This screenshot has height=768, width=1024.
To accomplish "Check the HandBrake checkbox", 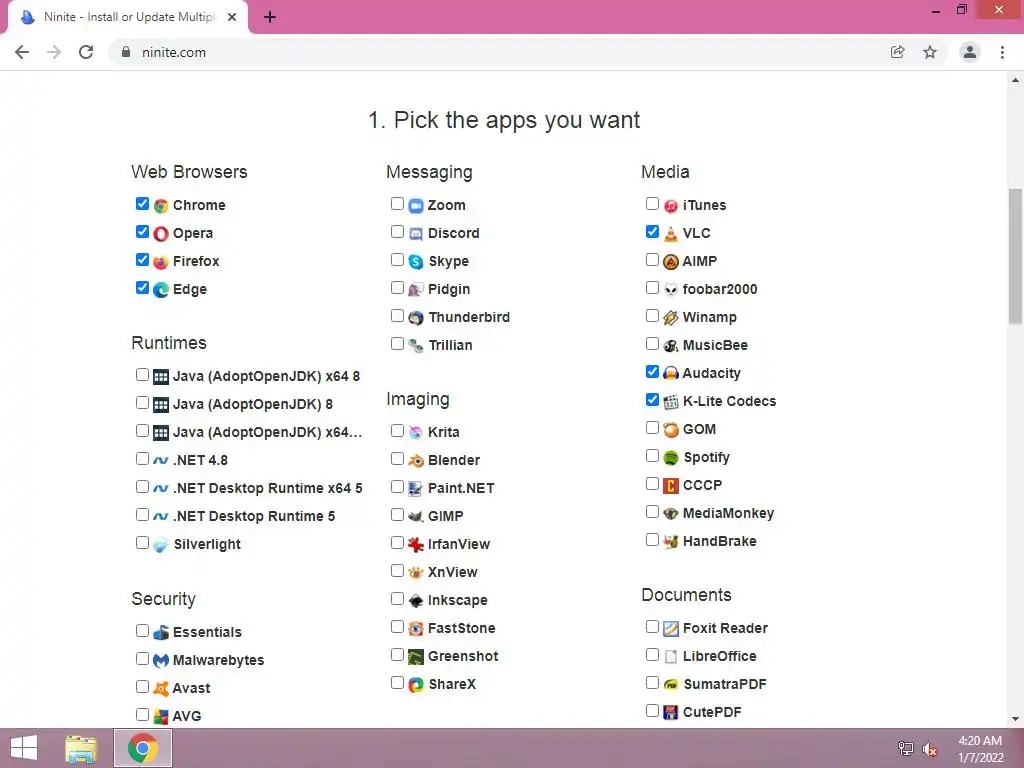I will pos(652,539).
